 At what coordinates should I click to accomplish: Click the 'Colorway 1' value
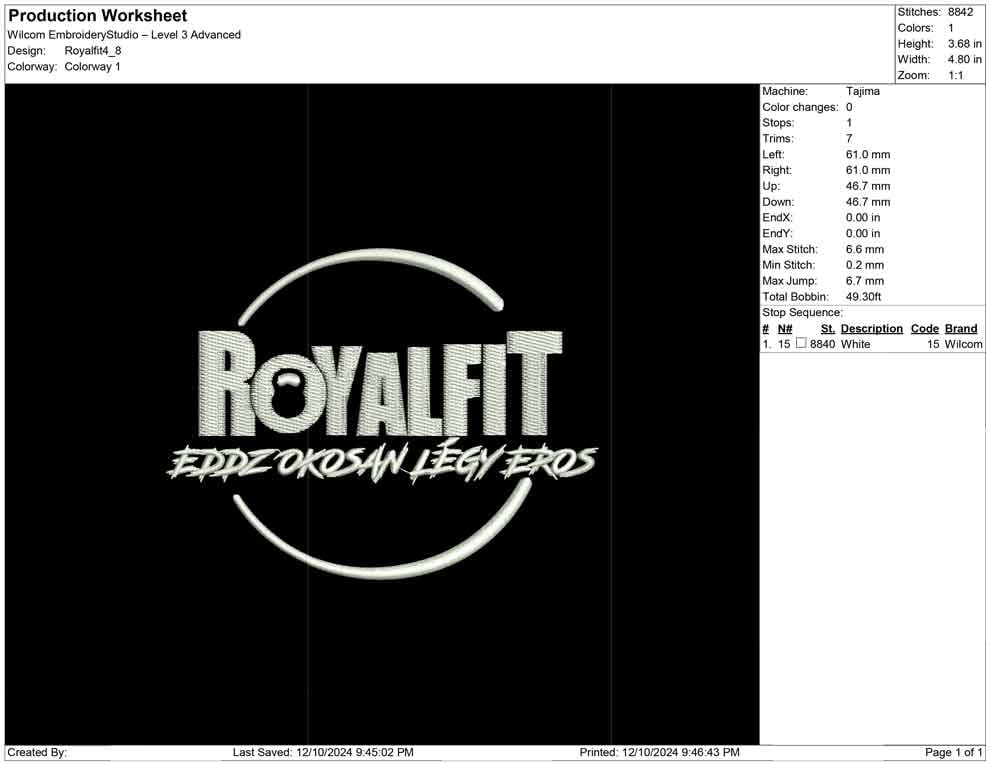coord(92,66)
